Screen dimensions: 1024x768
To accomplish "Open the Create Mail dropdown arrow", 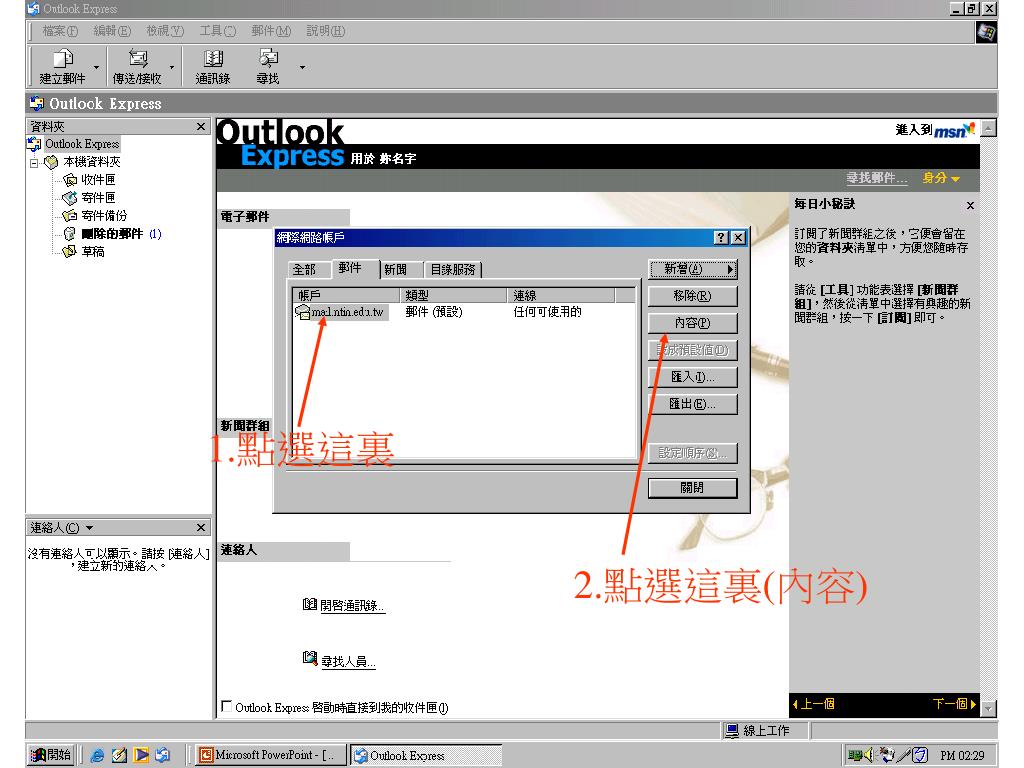I will coord(97,67).
